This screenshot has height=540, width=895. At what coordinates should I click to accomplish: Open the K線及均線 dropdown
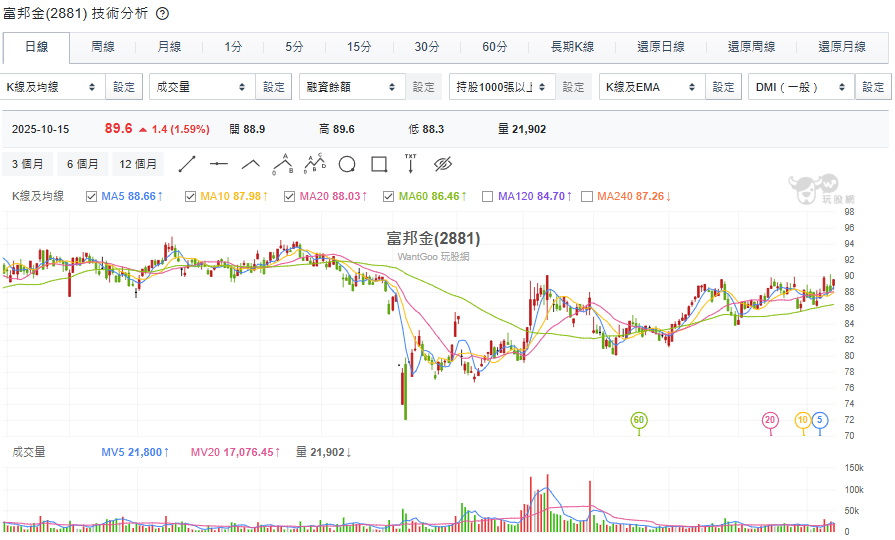(x=53, y=87)
